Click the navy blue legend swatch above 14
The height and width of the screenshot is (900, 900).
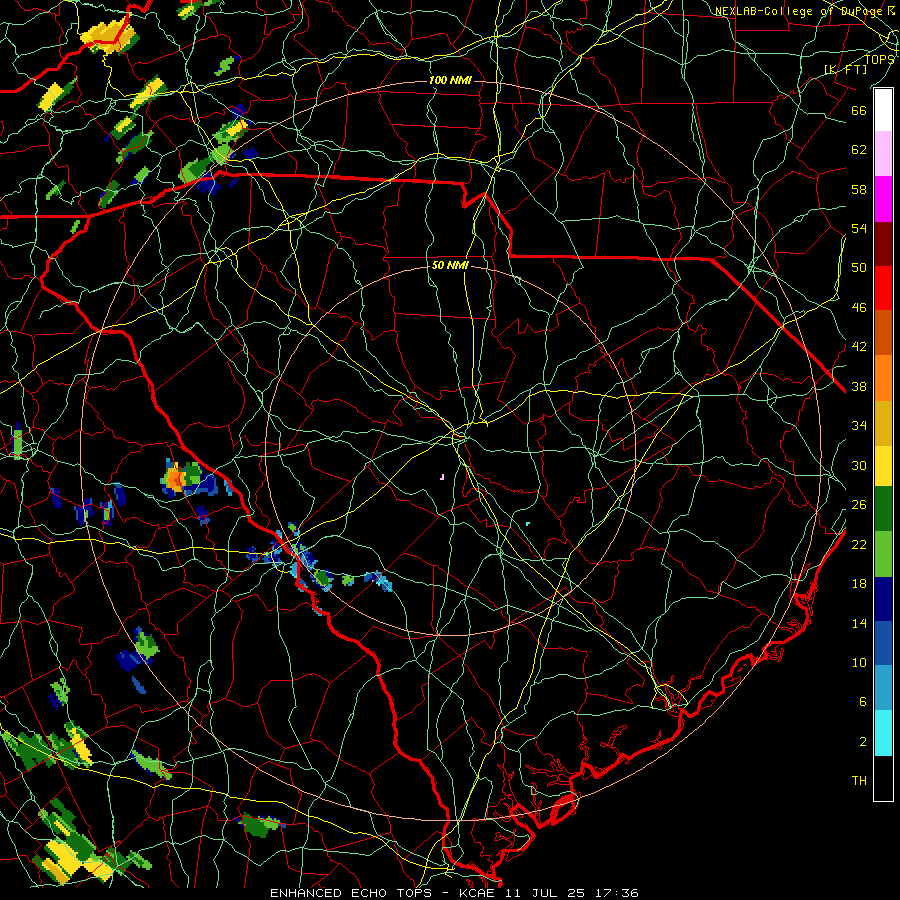click(x=883, y=599)
